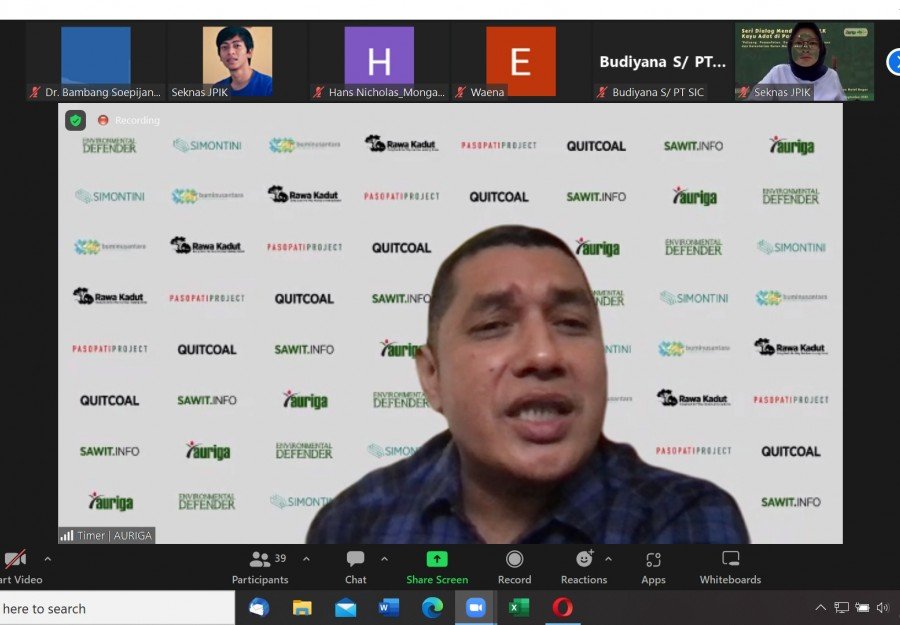Select Seknas JPIK tile showing woman in hijab
900x625 pixels.
pyautogui.click(x=804, y=61)
